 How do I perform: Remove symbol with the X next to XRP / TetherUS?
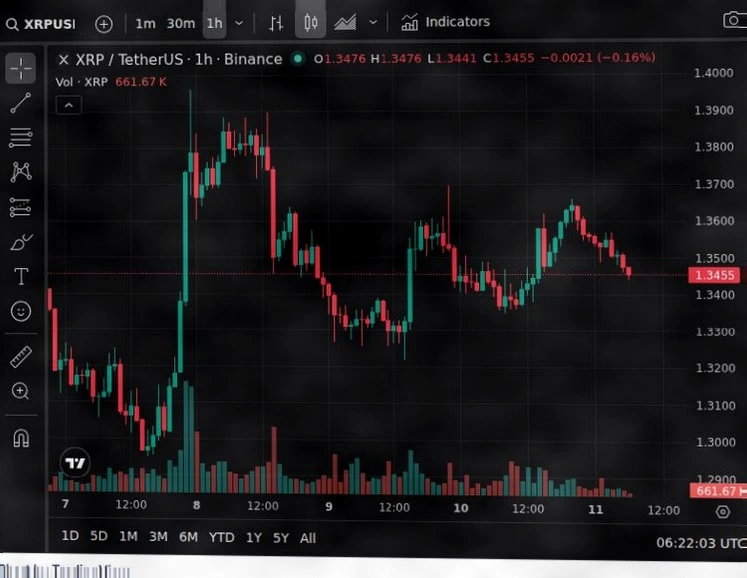click(63, 60)
